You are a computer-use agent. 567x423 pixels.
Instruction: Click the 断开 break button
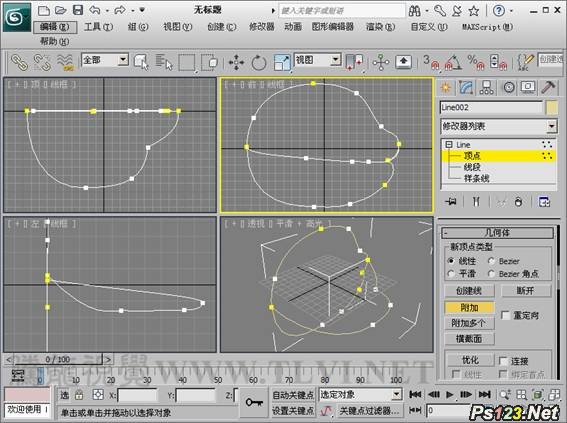coord(526,291)
